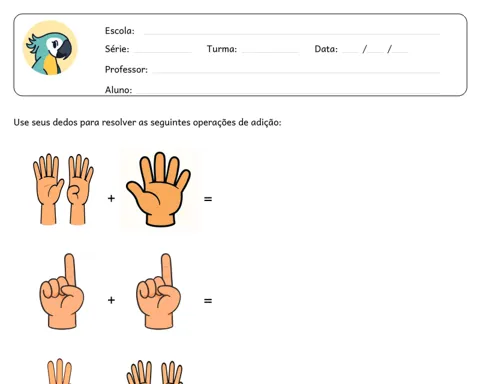Click the Professor name line
The height and width of the screenshot is (384, 480).
tap(296, 72)
